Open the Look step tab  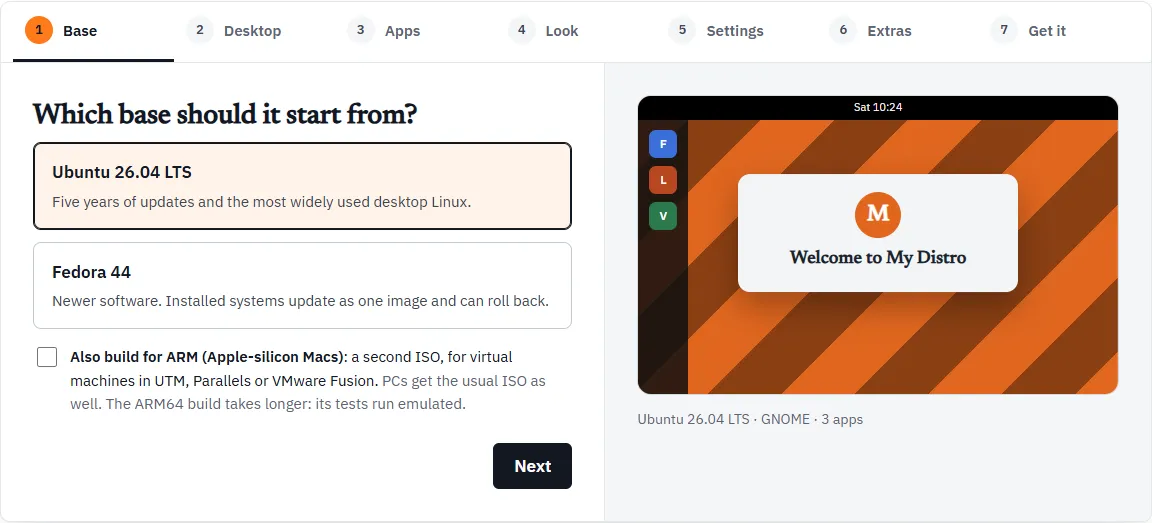(x=576, y=31)
